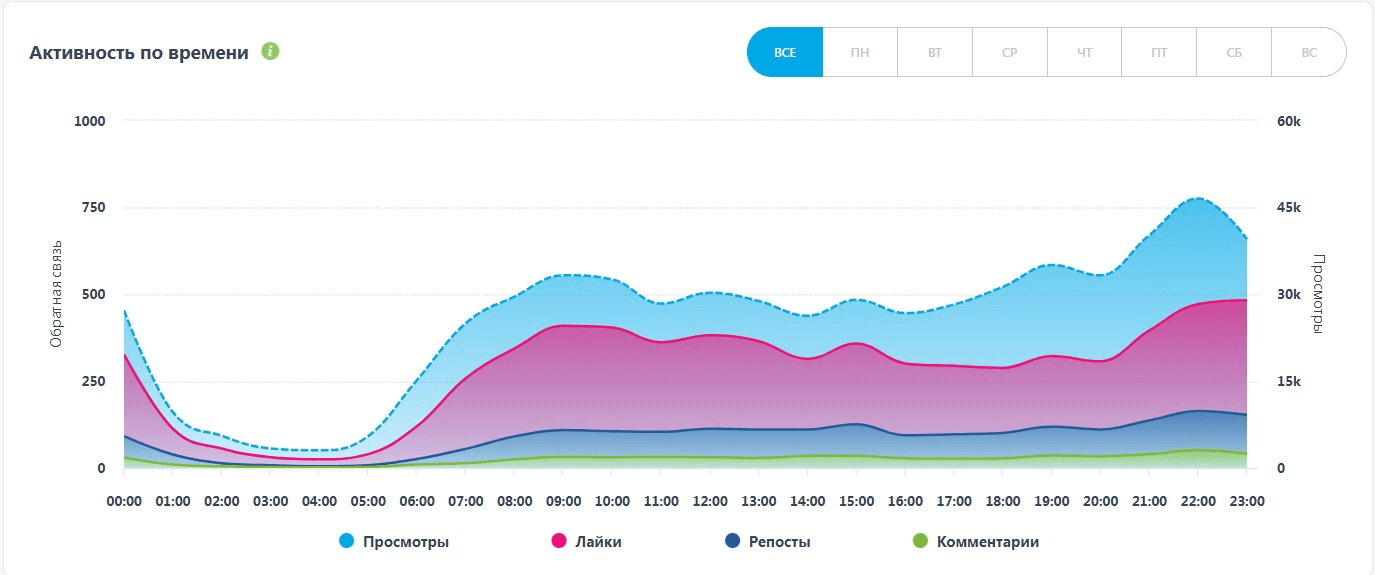This screenshot has width=1375, height=575.
Task: Click the pink Лайки legend dot
Action: pos(559,542)
